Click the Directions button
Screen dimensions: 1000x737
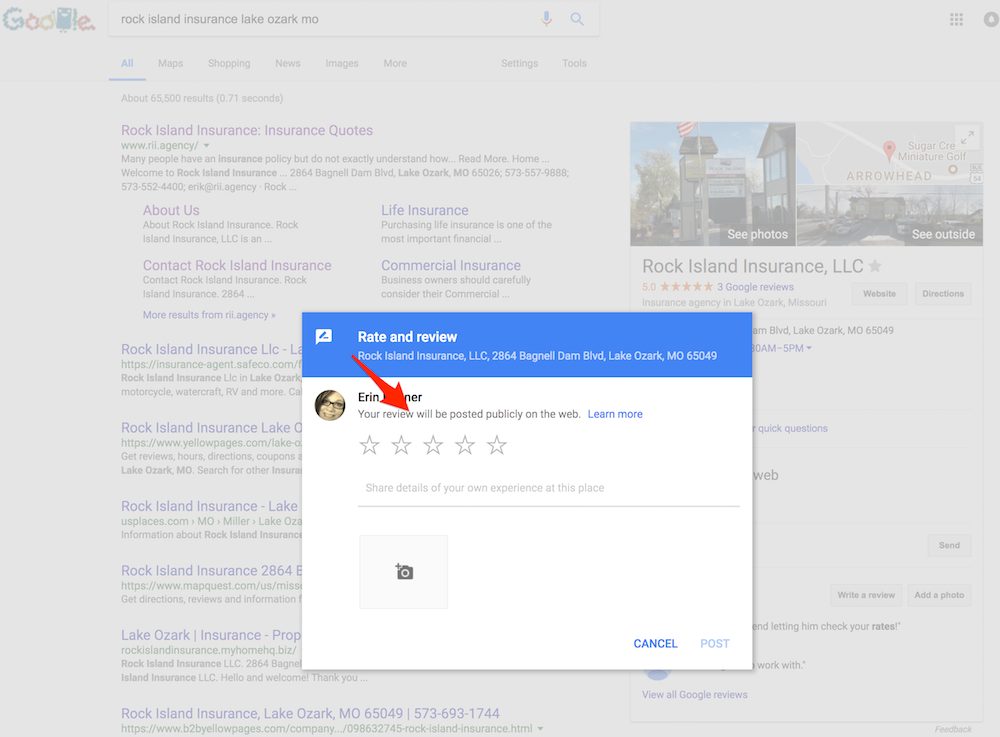click(943, 294)
